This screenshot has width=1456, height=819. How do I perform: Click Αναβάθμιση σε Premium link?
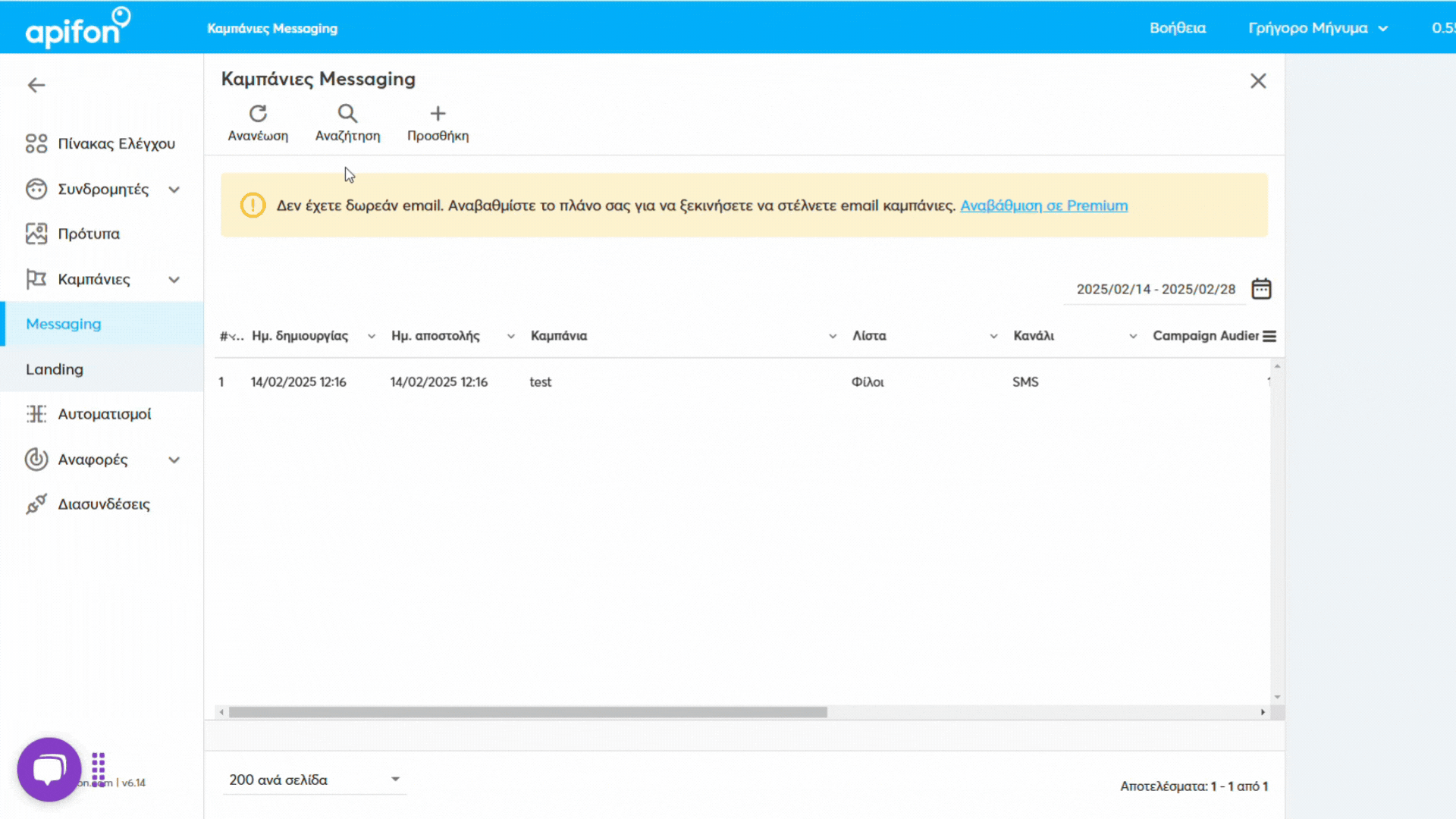click(x=1043, y=206)
